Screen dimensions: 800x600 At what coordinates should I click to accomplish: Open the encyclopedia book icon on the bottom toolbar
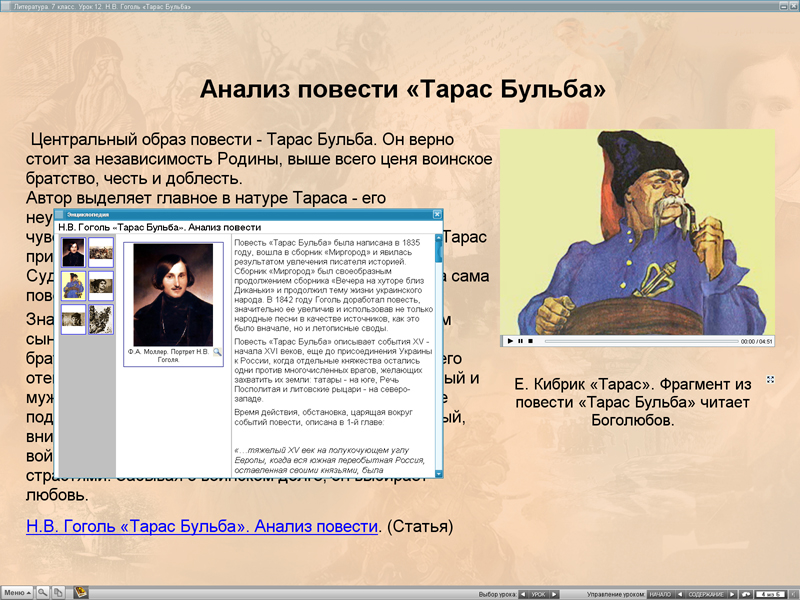tap(80, 591)
